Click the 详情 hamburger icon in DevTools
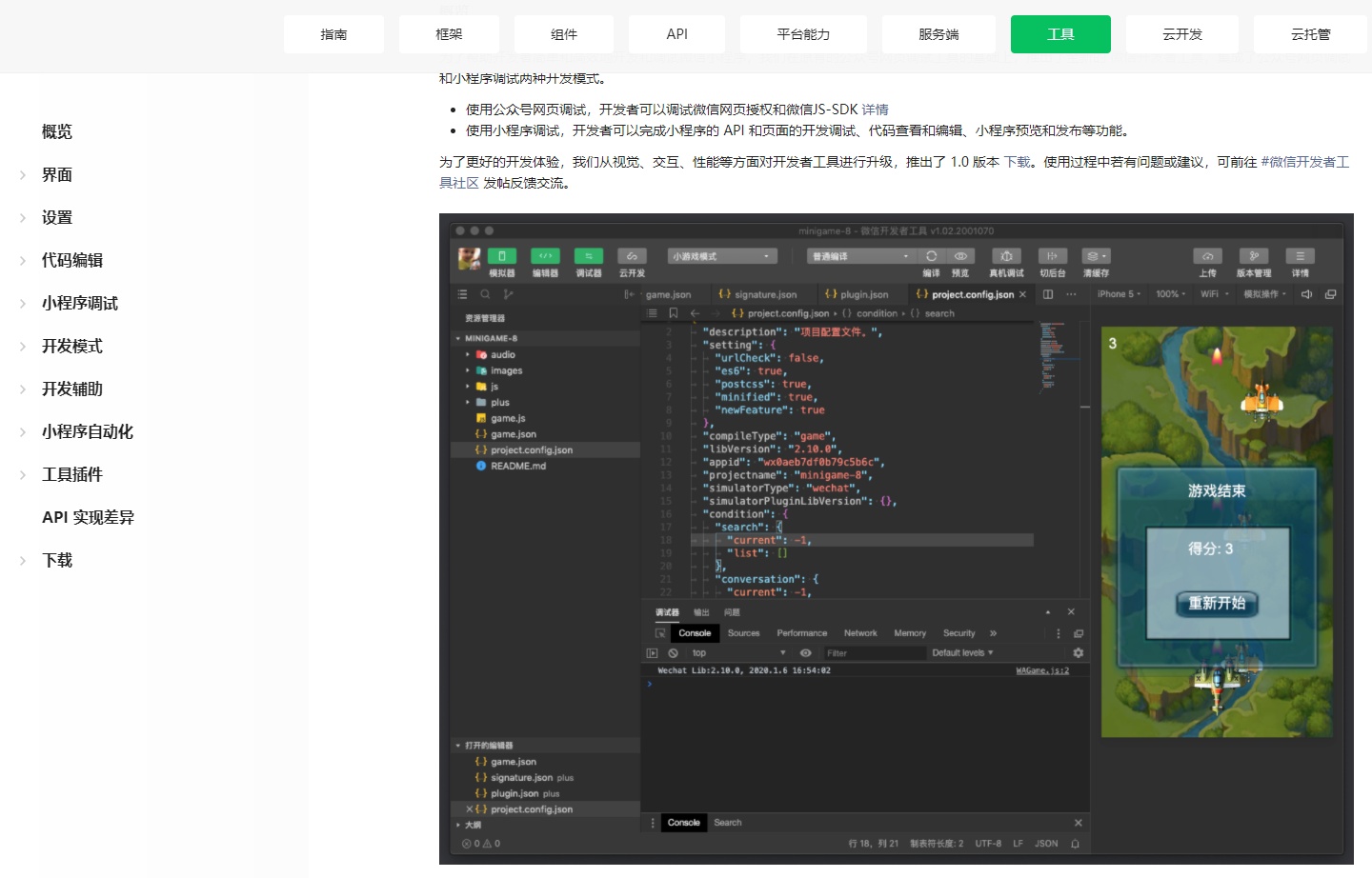This screenshot has width=1372, height=878. click(x=1300, y=256)
